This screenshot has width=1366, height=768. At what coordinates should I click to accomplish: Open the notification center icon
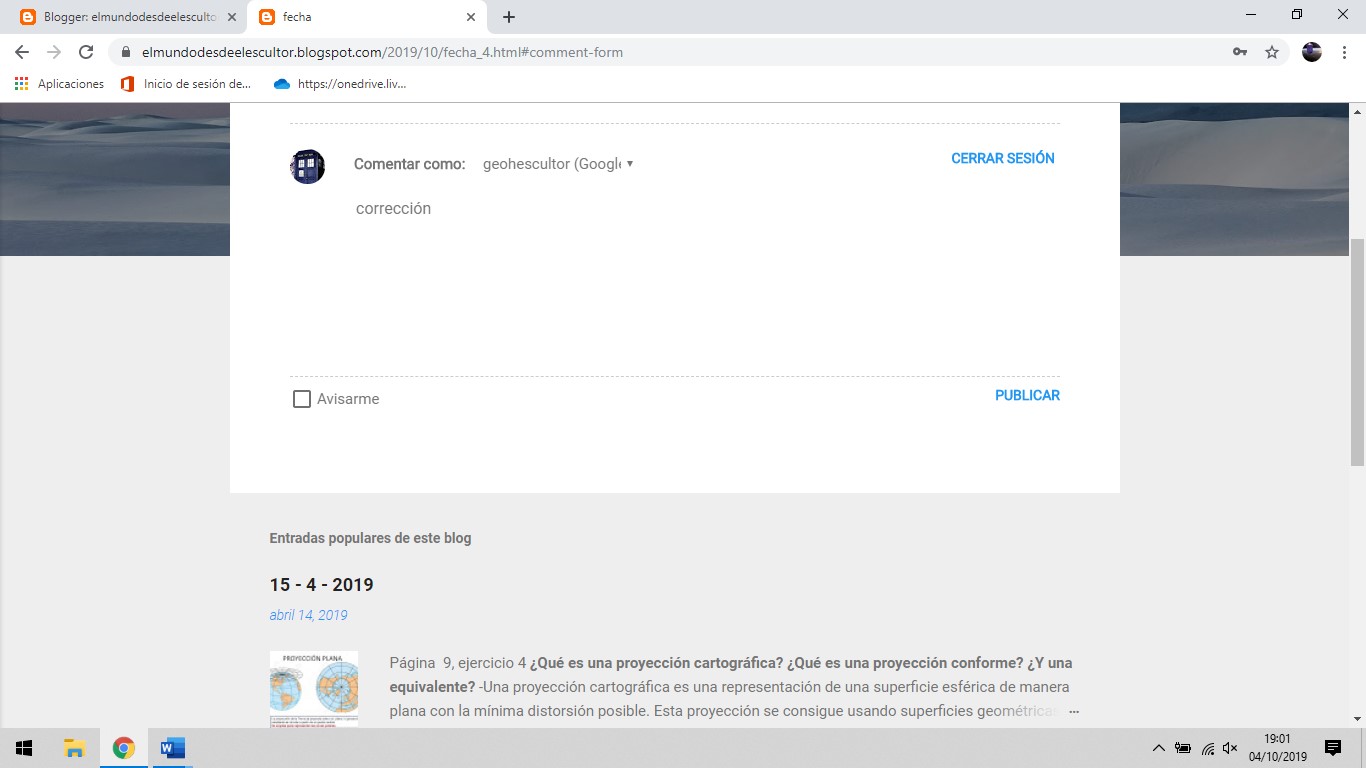[1333, 748]
